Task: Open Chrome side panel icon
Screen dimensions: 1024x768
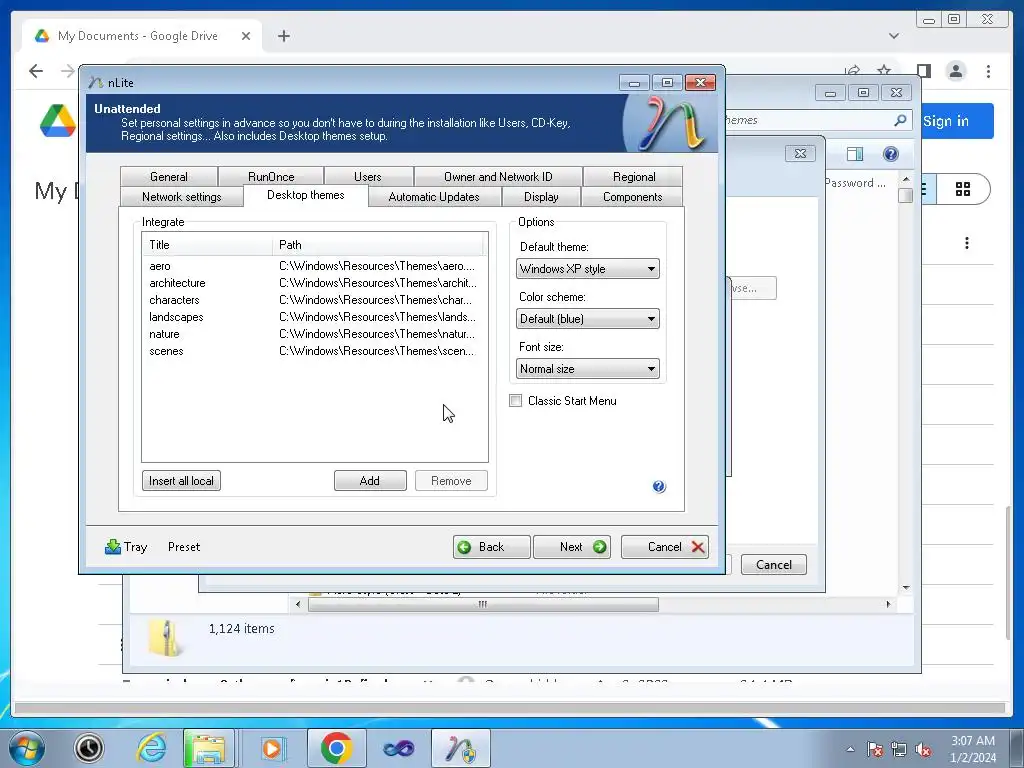Action: point(923,71)
